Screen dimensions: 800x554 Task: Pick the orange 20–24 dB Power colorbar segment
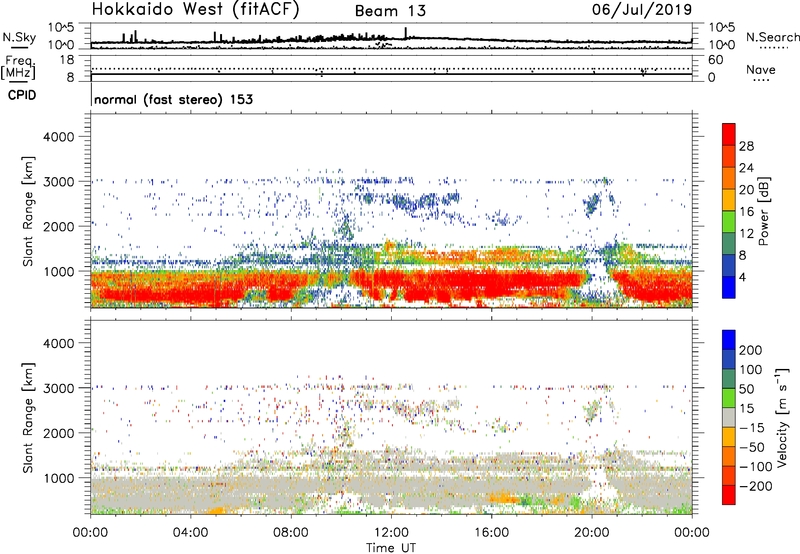[x=729, y=178]
